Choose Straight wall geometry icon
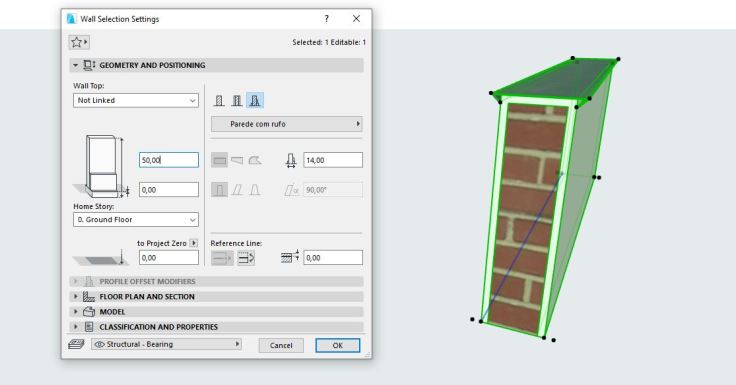The width and height of the screenshot is (736, 385). coord(219,160)
